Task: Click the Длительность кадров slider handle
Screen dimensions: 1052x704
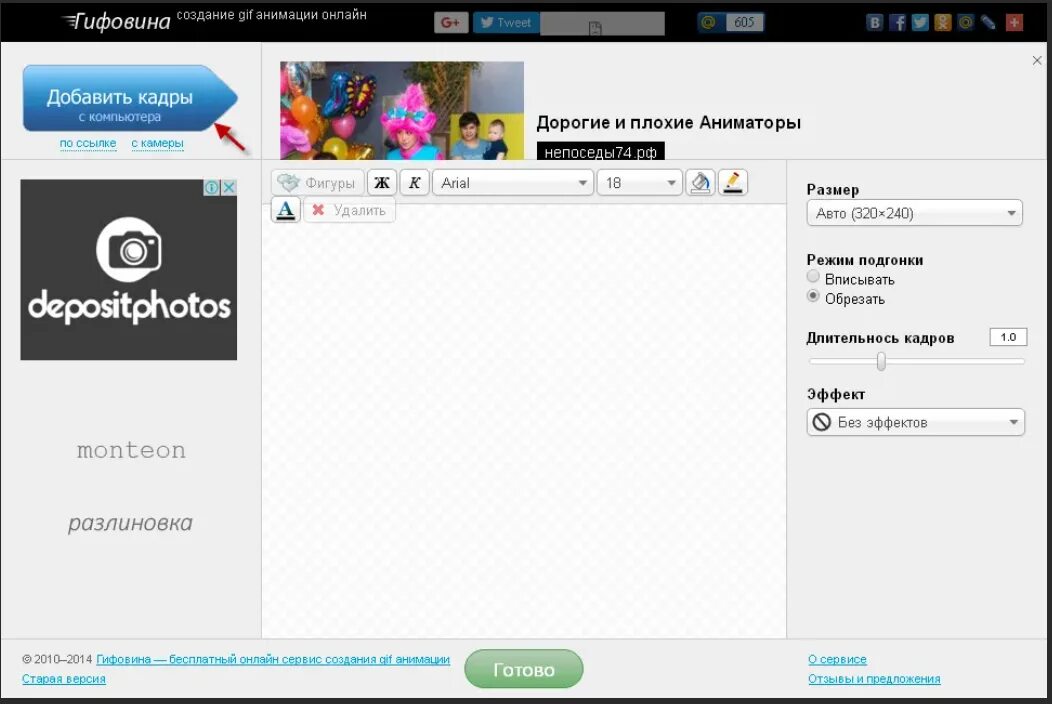Action: point(881,361)
